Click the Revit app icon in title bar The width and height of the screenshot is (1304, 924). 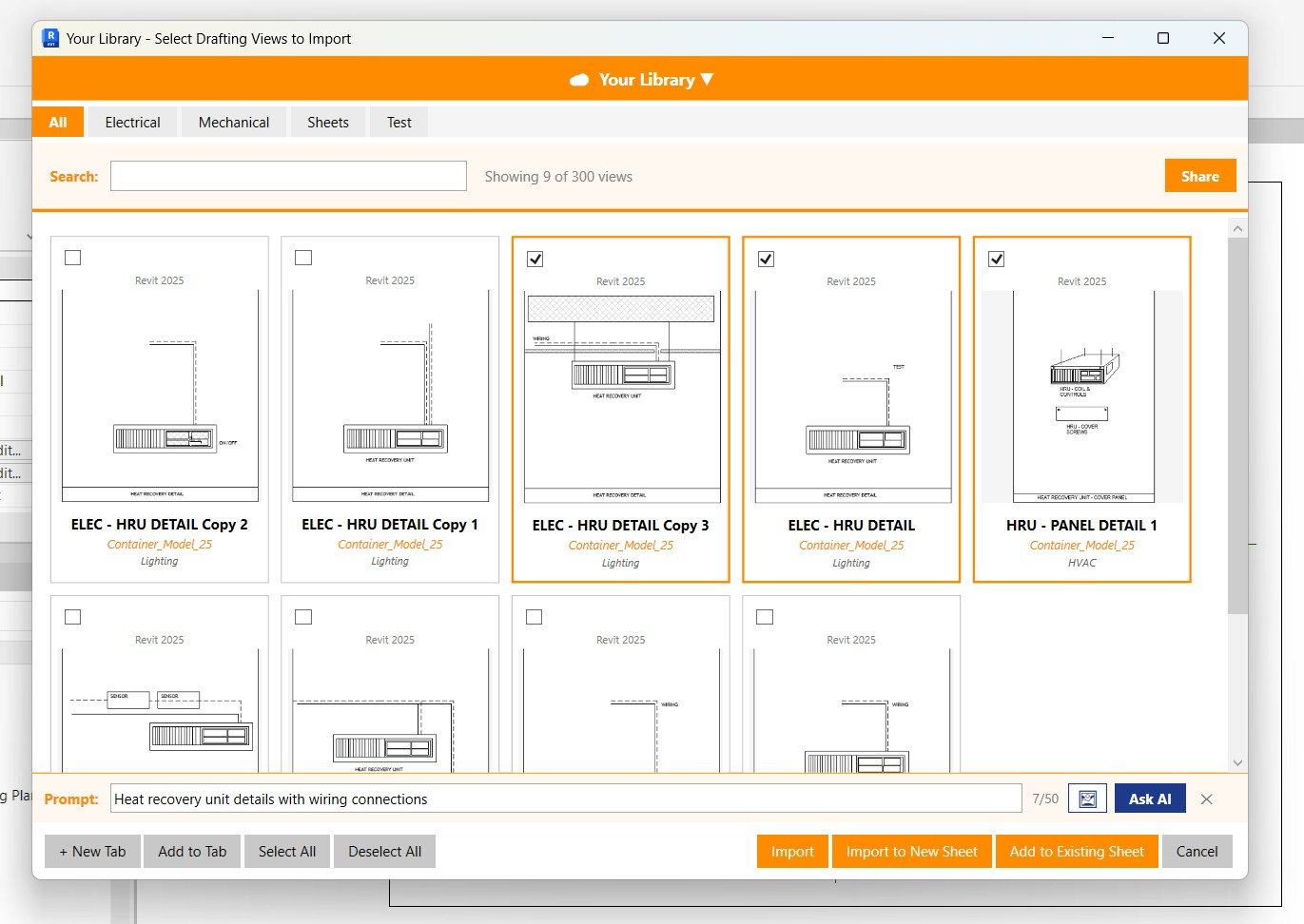(51, 38)
